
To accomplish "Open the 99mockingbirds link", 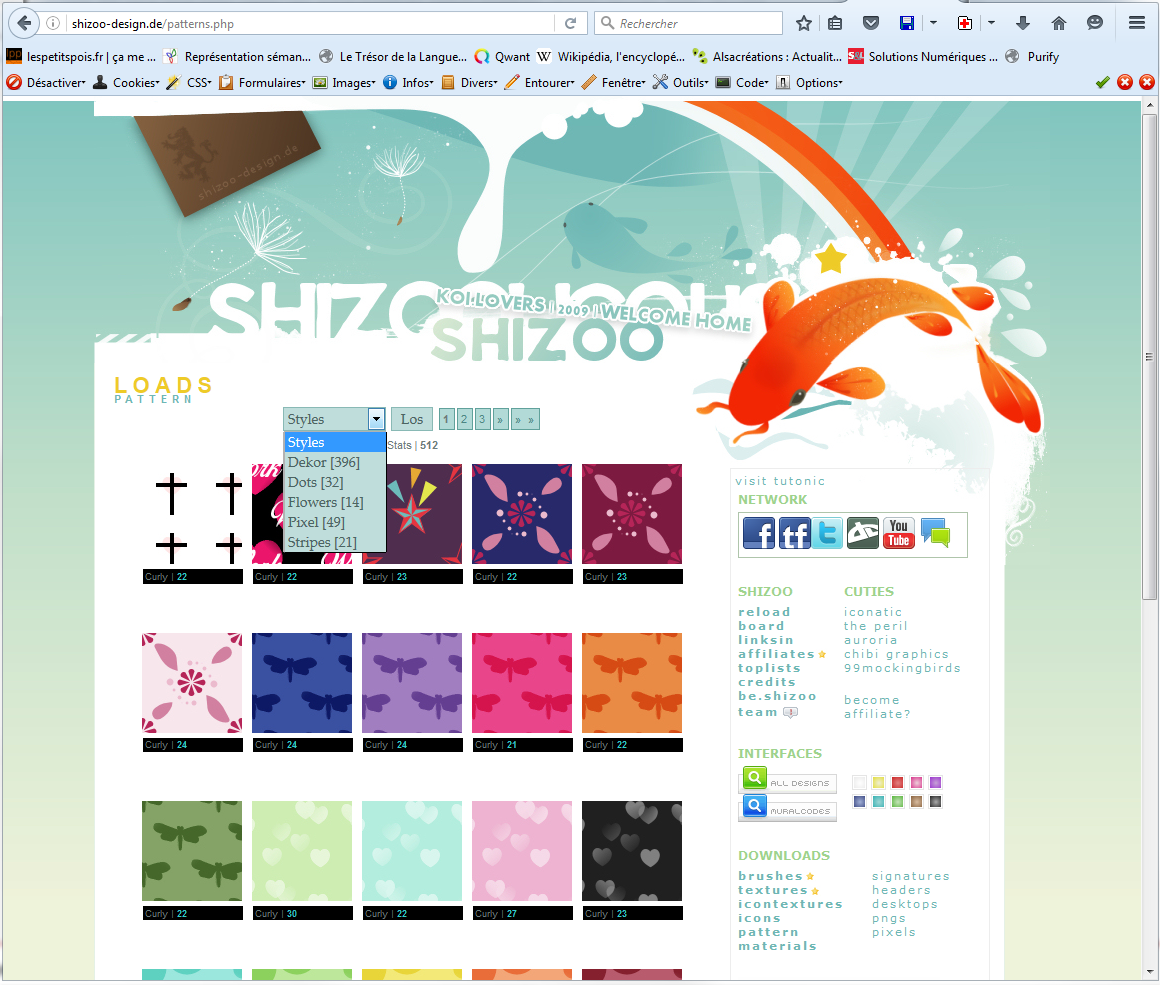I will click(x=903, y=668).
